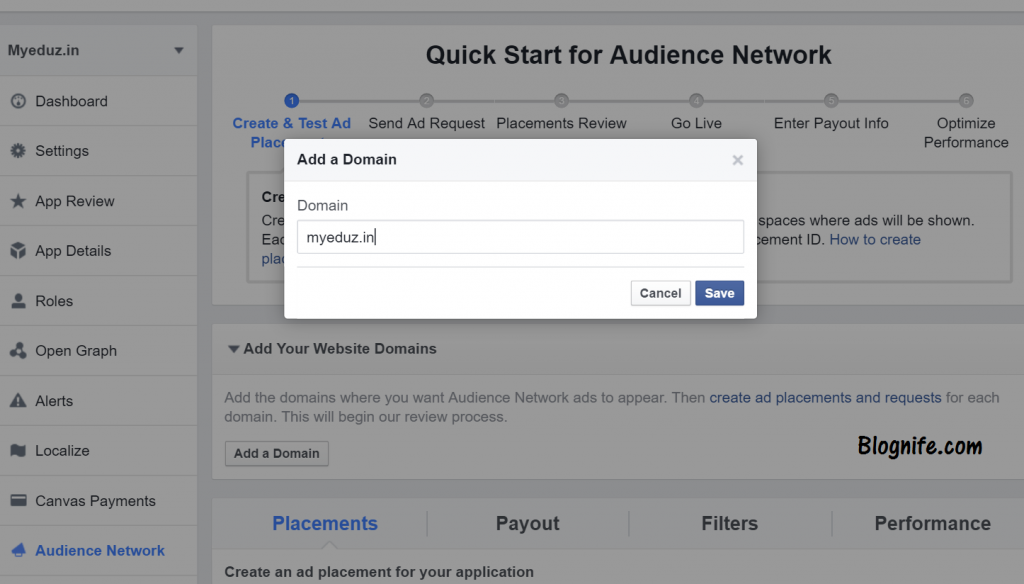Click the Enter Payout Info step label

click(831, 123)
